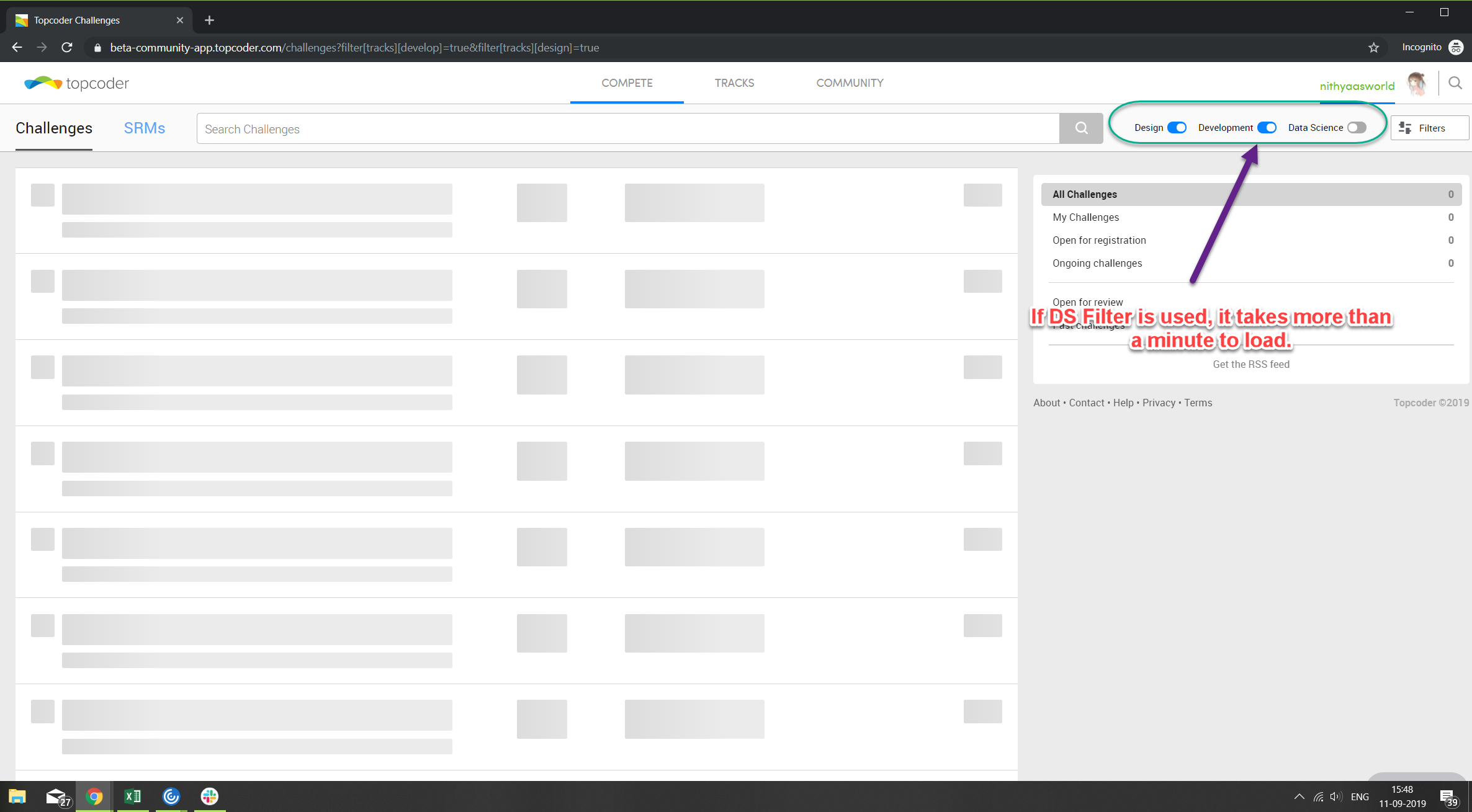Image resolution: width=1472 pixels, height=812 pixels.
Task: Click the Get the RSS feed link
Action: click(x=1251, y=364)
